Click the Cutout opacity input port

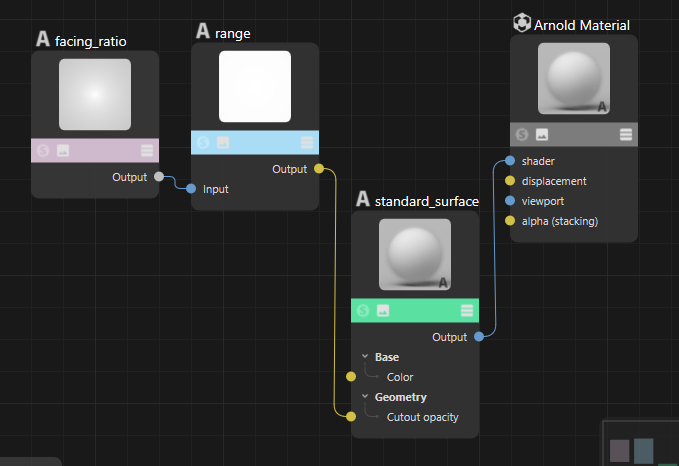(x=351, y=417)
